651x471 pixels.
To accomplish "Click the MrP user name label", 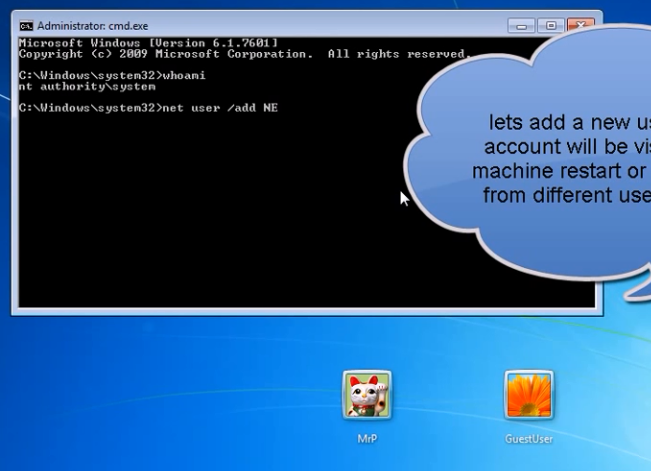I will (x=367, y=439).
